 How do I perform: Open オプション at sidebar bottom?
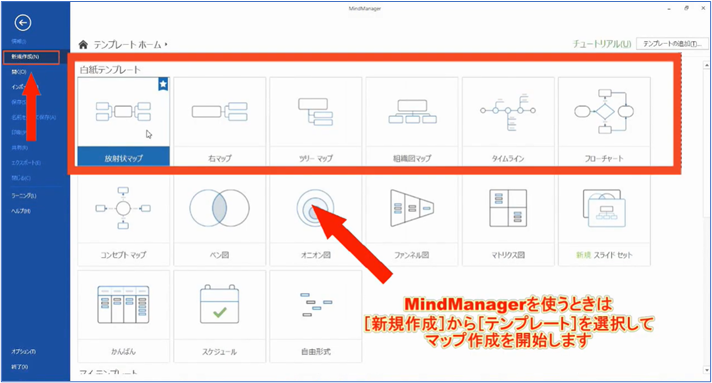(x=24, y=352)
